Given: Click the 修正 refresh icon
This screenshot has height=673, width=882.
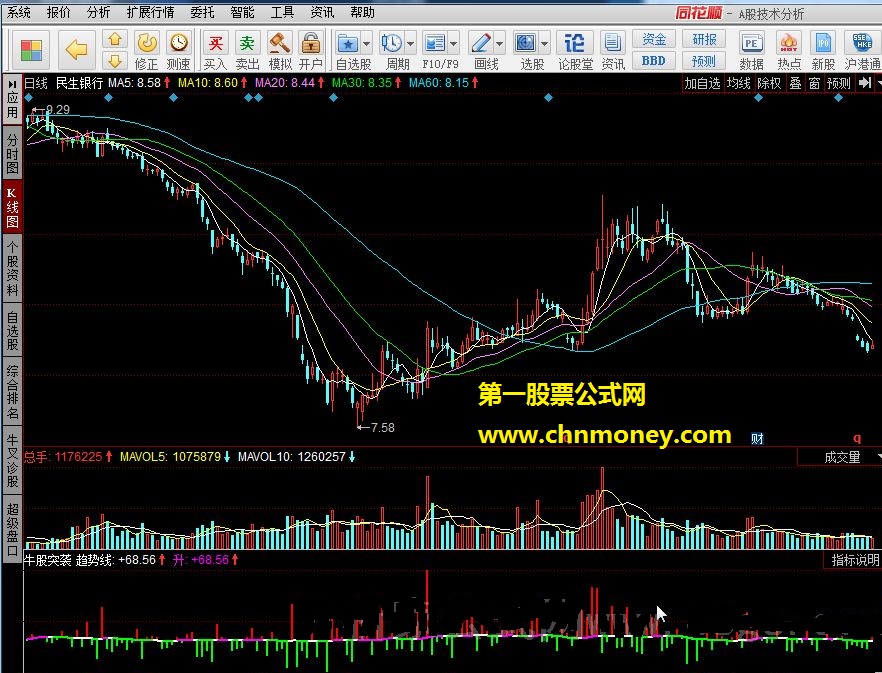Looking at the screenshot, I should coord(147,43).
